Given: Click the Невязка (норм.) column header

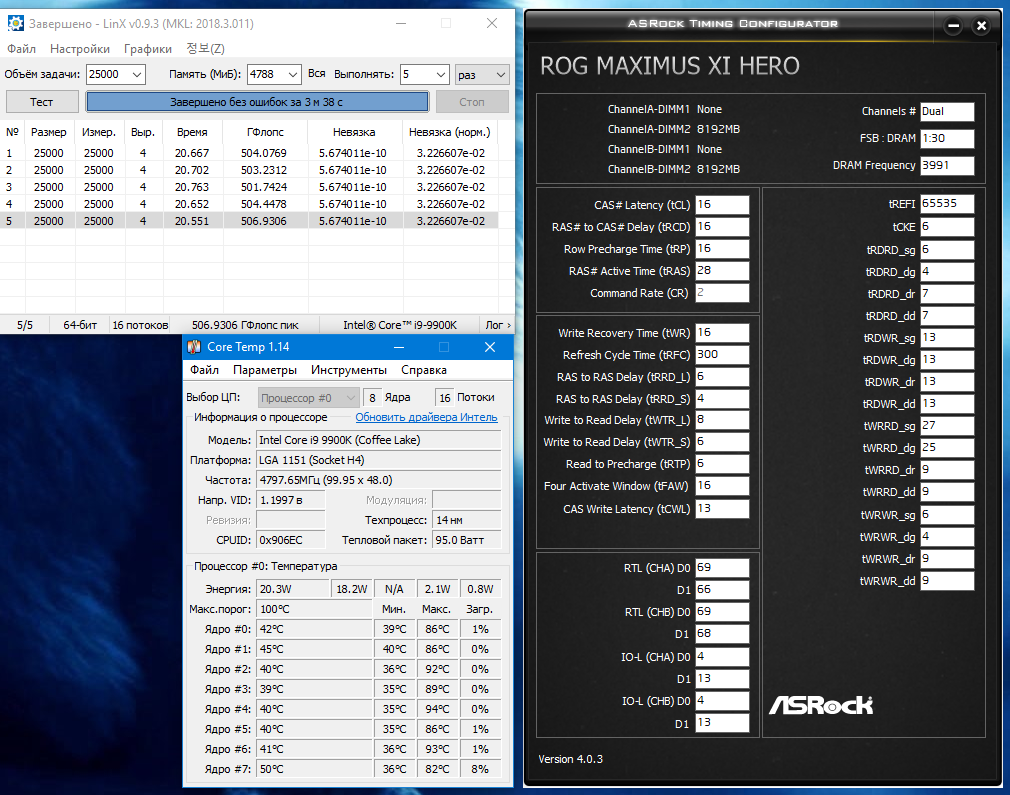Looking at the screenshot, I should [x=450, y=132].
